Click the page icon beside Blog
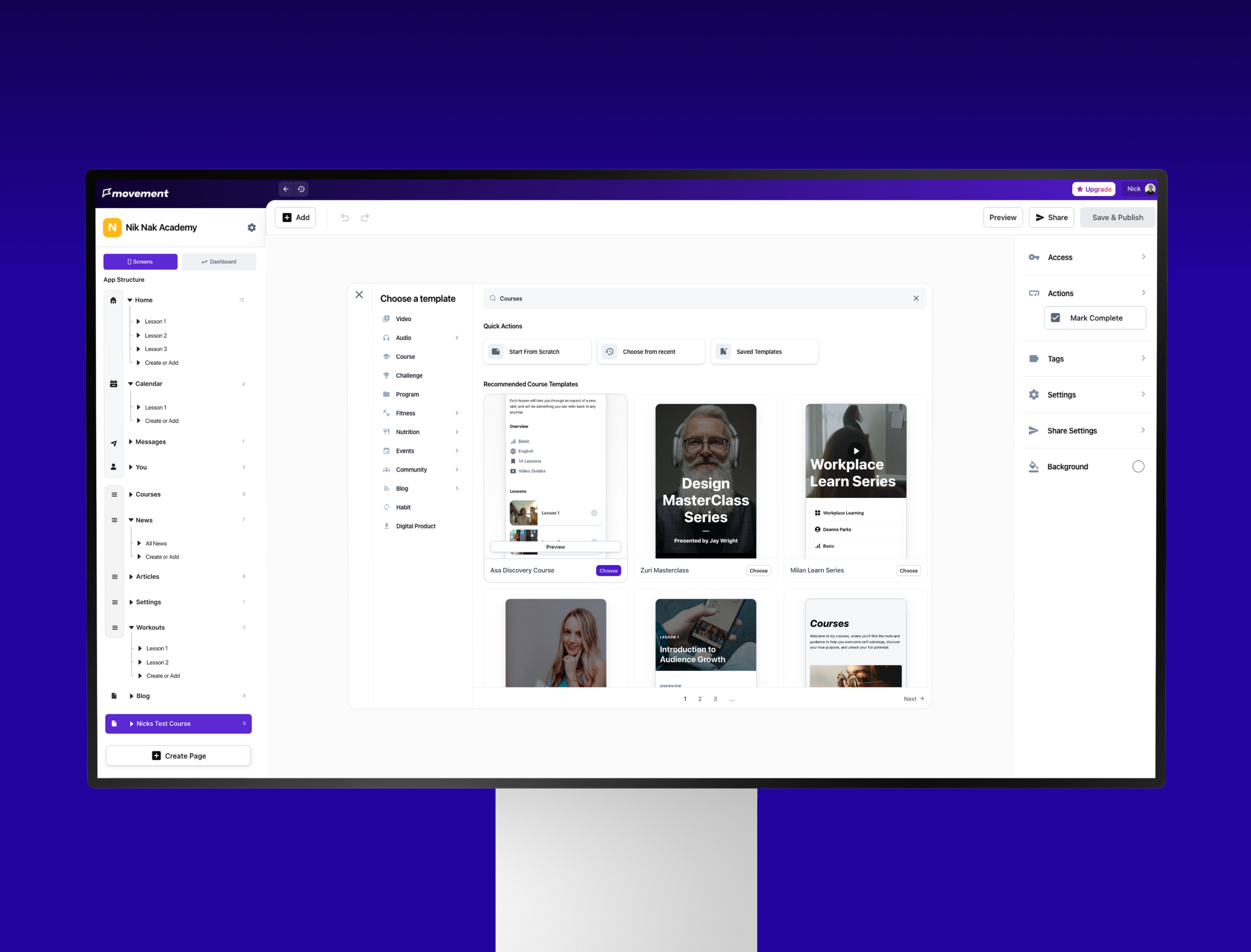This screenshot has width=1251, height=952. click(114, 696)
